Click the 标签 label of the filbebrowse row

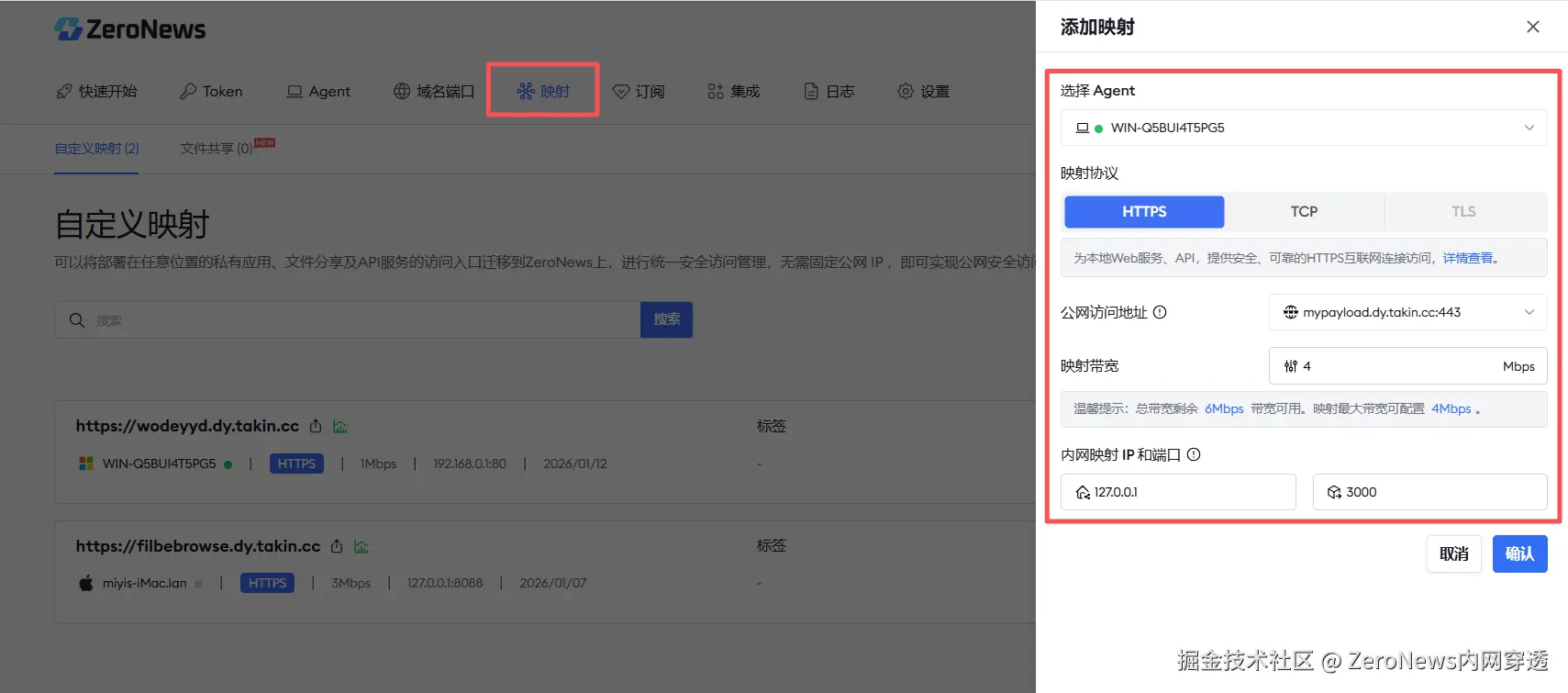click(771, 545)
